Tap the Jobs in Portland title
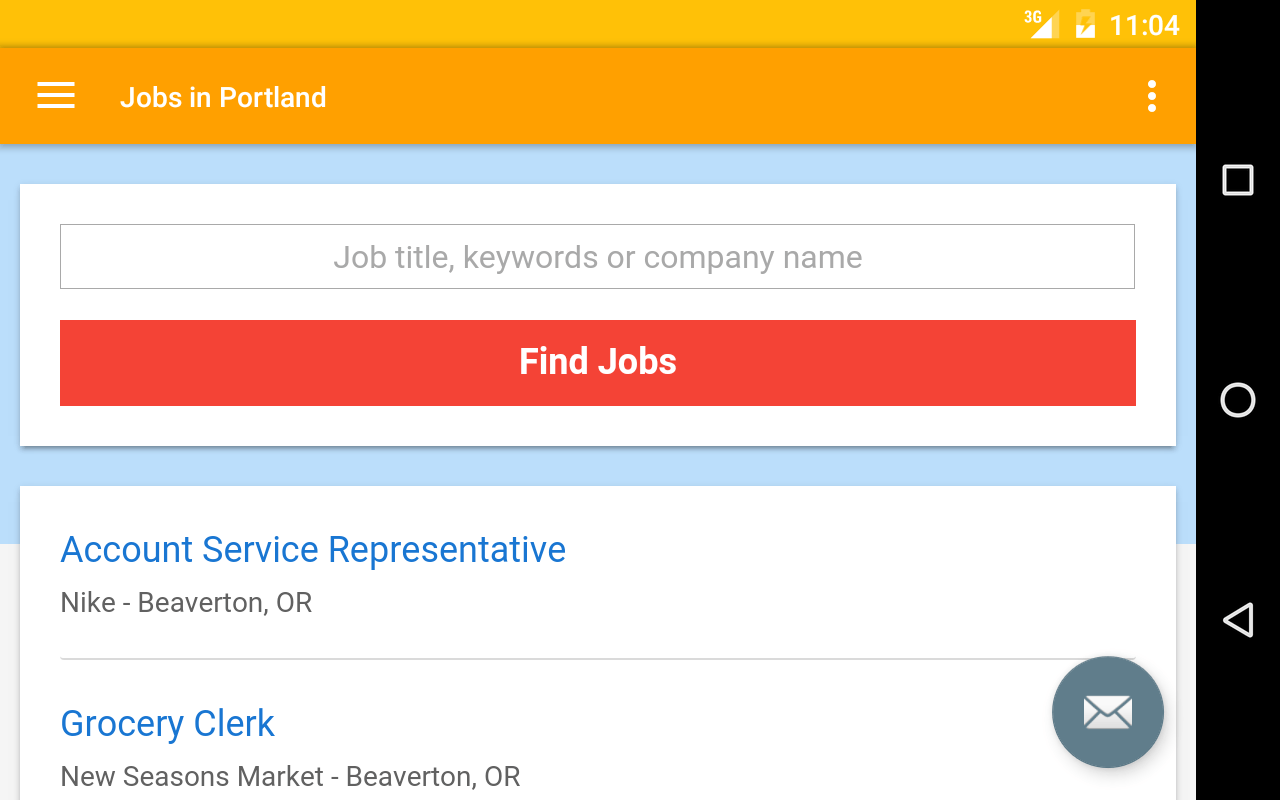Screen dimensions: 1280x800 click(x=223, y=97)
